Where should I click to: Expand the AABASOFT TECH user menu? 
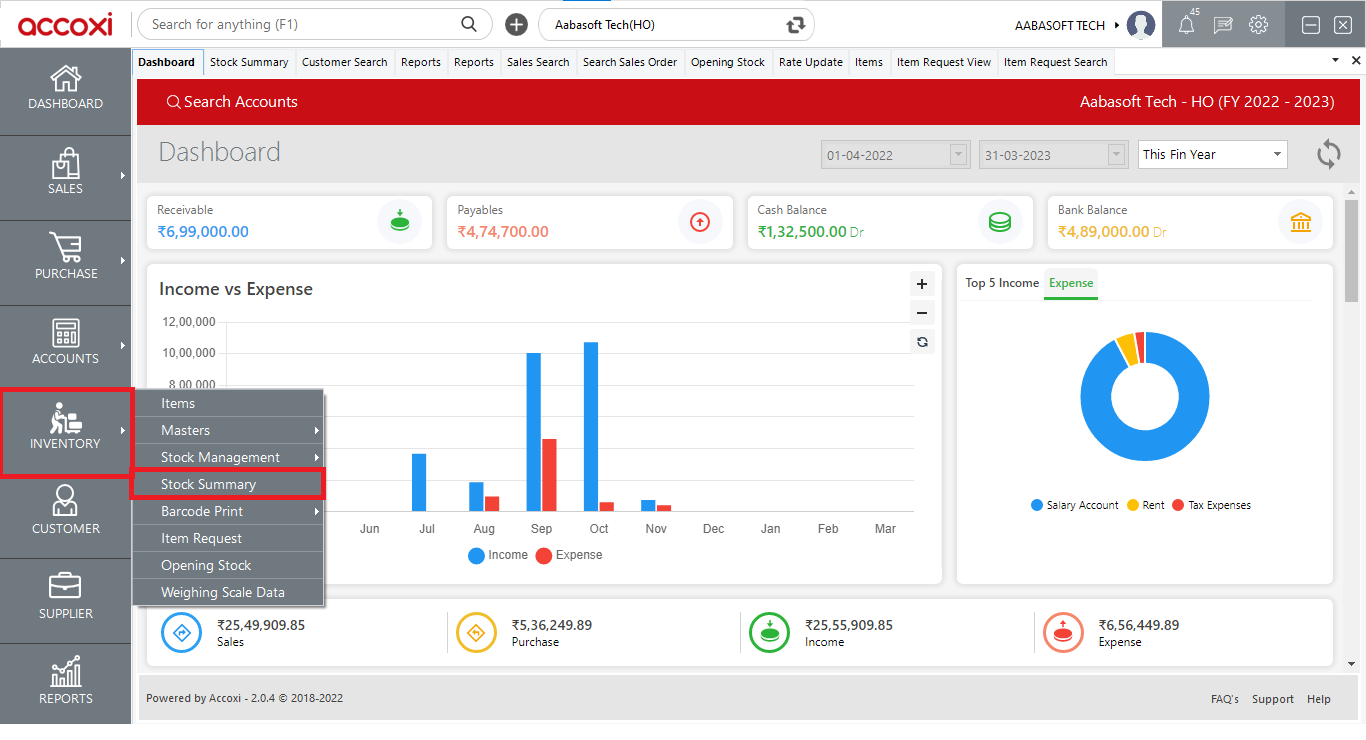coord(1067,25)
